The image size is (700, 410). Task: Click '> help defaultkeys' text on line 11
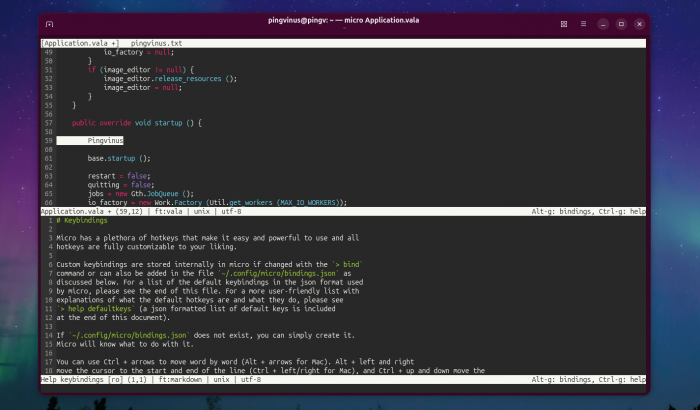click(x=96, y=309)
